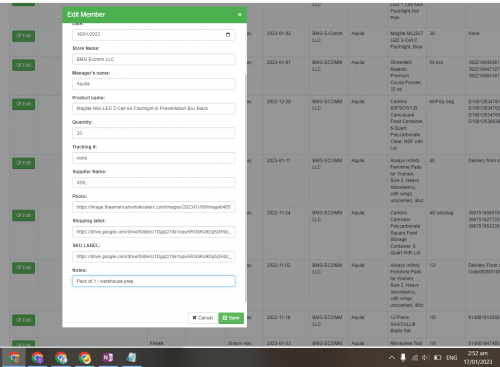Click fourth Chrome profile icon in taskbar
Screen dimensions: 500x367
click(85, 358)
